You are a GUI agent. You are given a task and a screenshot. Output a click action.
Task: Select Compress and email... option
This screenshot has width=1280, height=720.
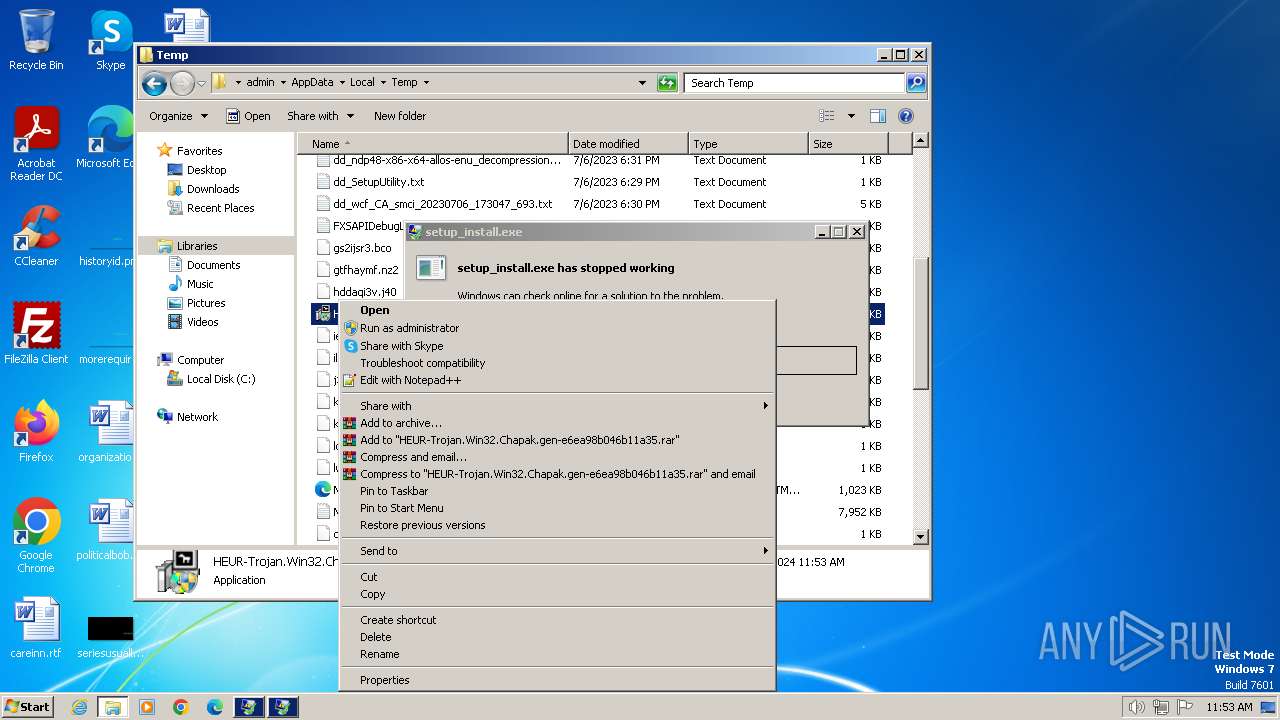click(x=557, y=457)
